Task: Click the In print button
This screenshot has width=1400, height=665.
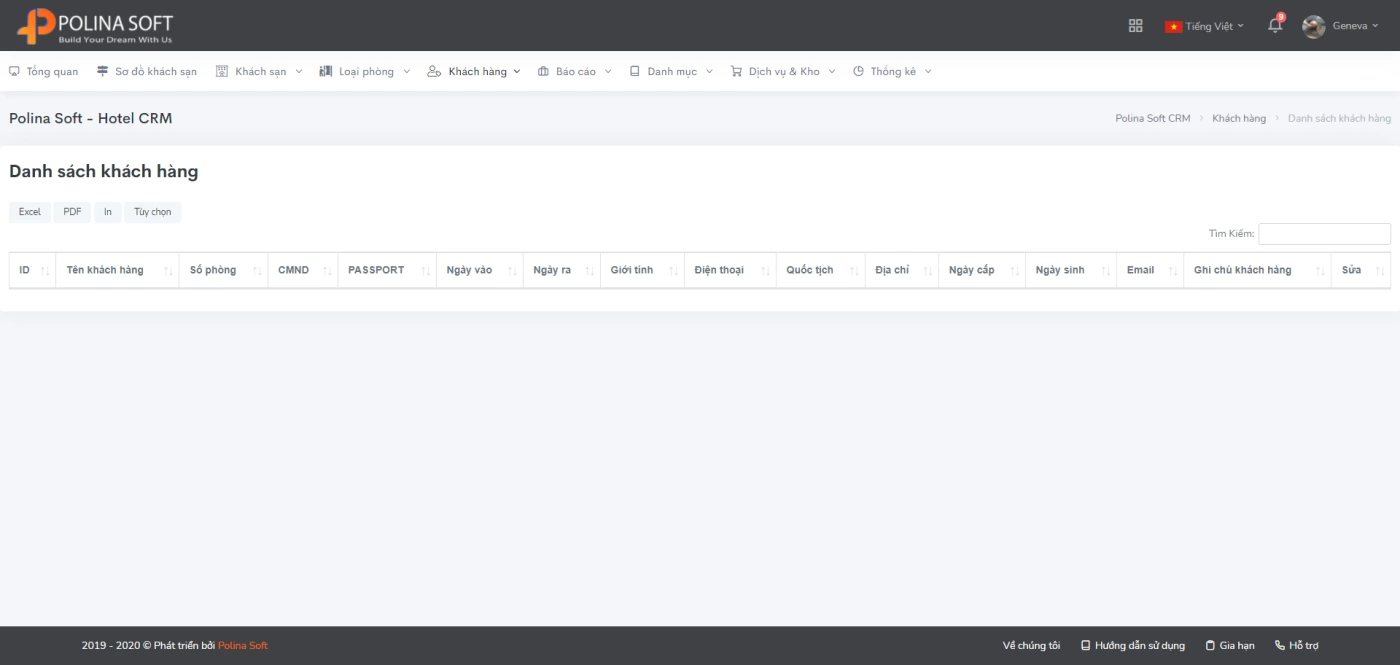Action: click(x=108, y=212)
